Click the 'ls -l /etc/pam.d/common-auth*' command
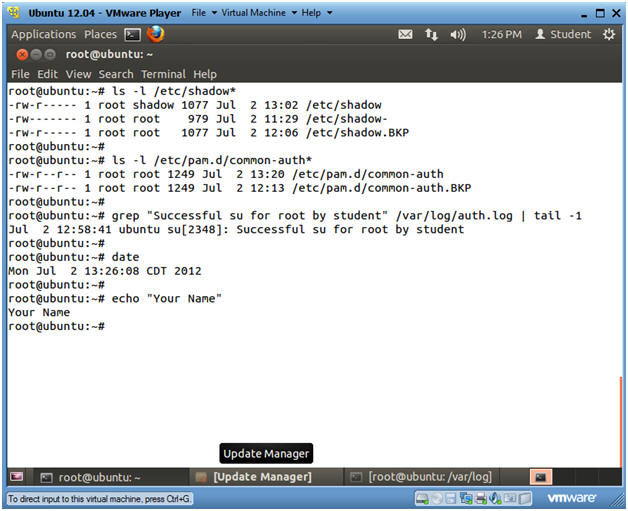The image size is (628, 511). point(212,160)
